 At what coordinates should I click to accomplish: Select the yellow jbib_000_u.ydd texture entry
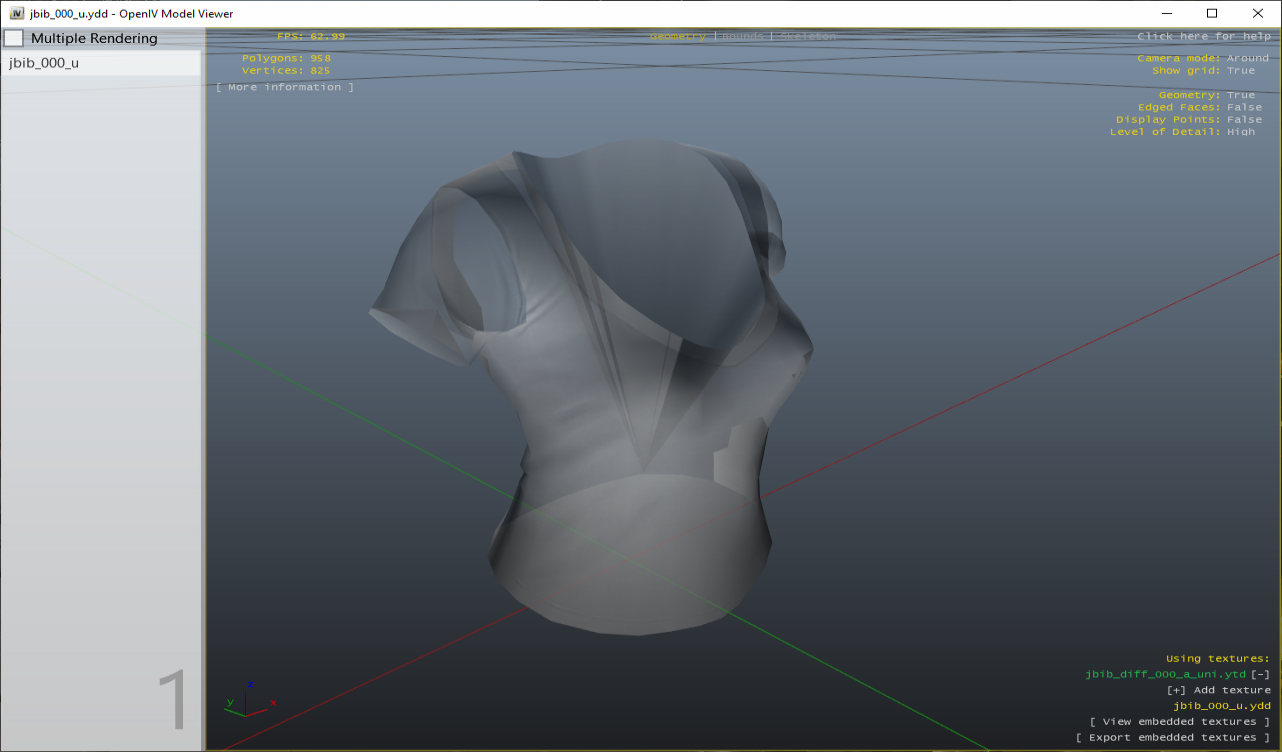click(1222, 706)
